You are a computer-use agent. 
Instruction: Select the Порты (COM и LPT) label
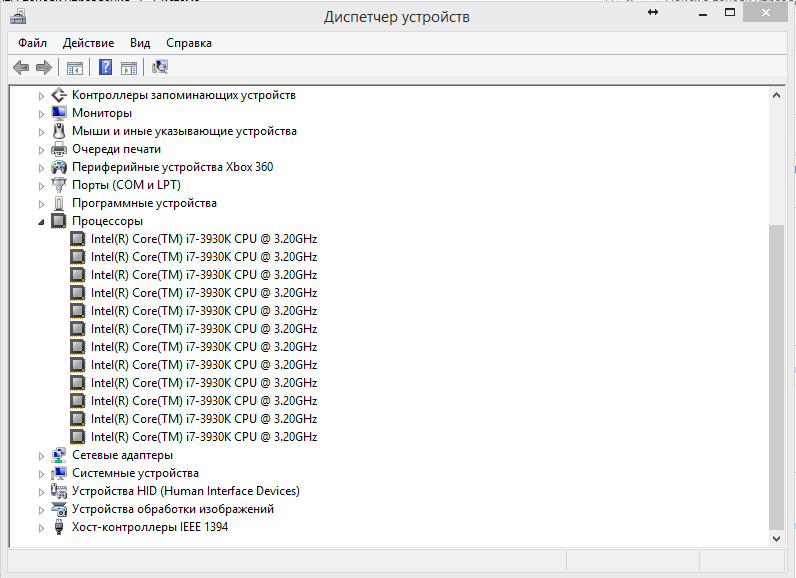tap(126, 185)
